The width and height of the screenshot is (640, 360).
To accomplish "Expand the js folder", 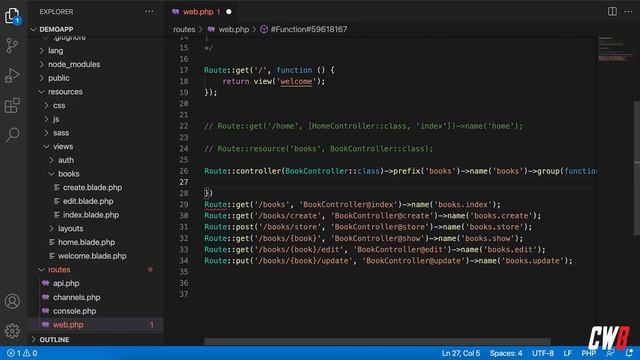I will [x=47, y=119].
